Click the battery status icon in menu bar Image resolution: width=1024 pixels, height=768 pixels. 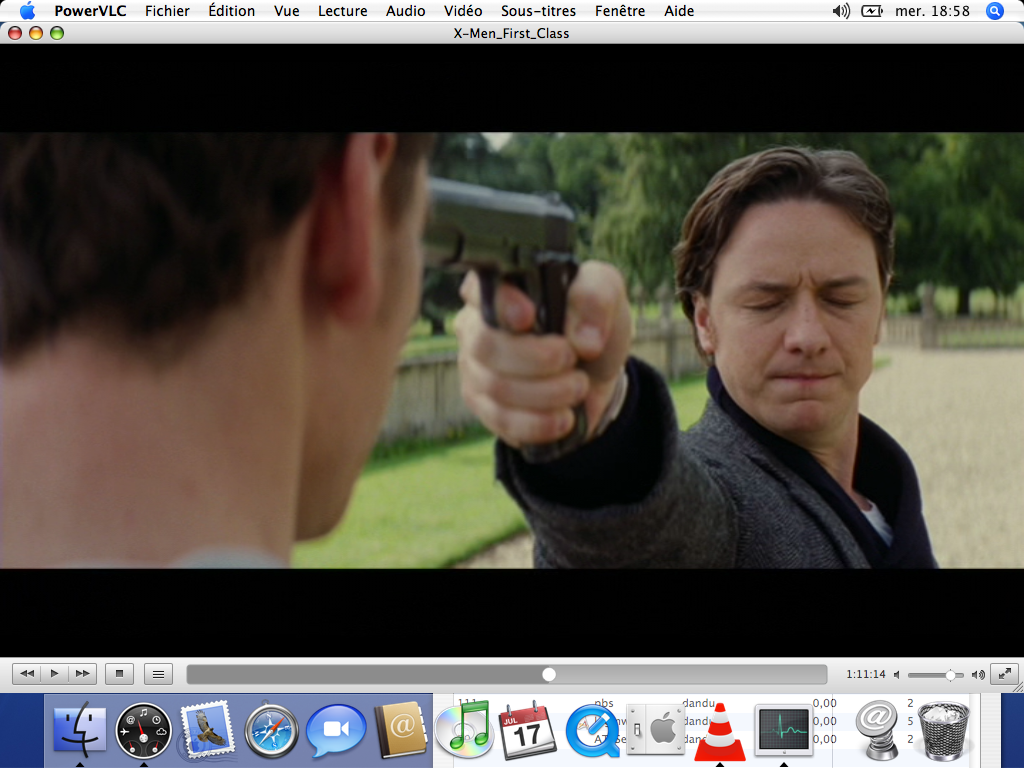tap(872, 11)
